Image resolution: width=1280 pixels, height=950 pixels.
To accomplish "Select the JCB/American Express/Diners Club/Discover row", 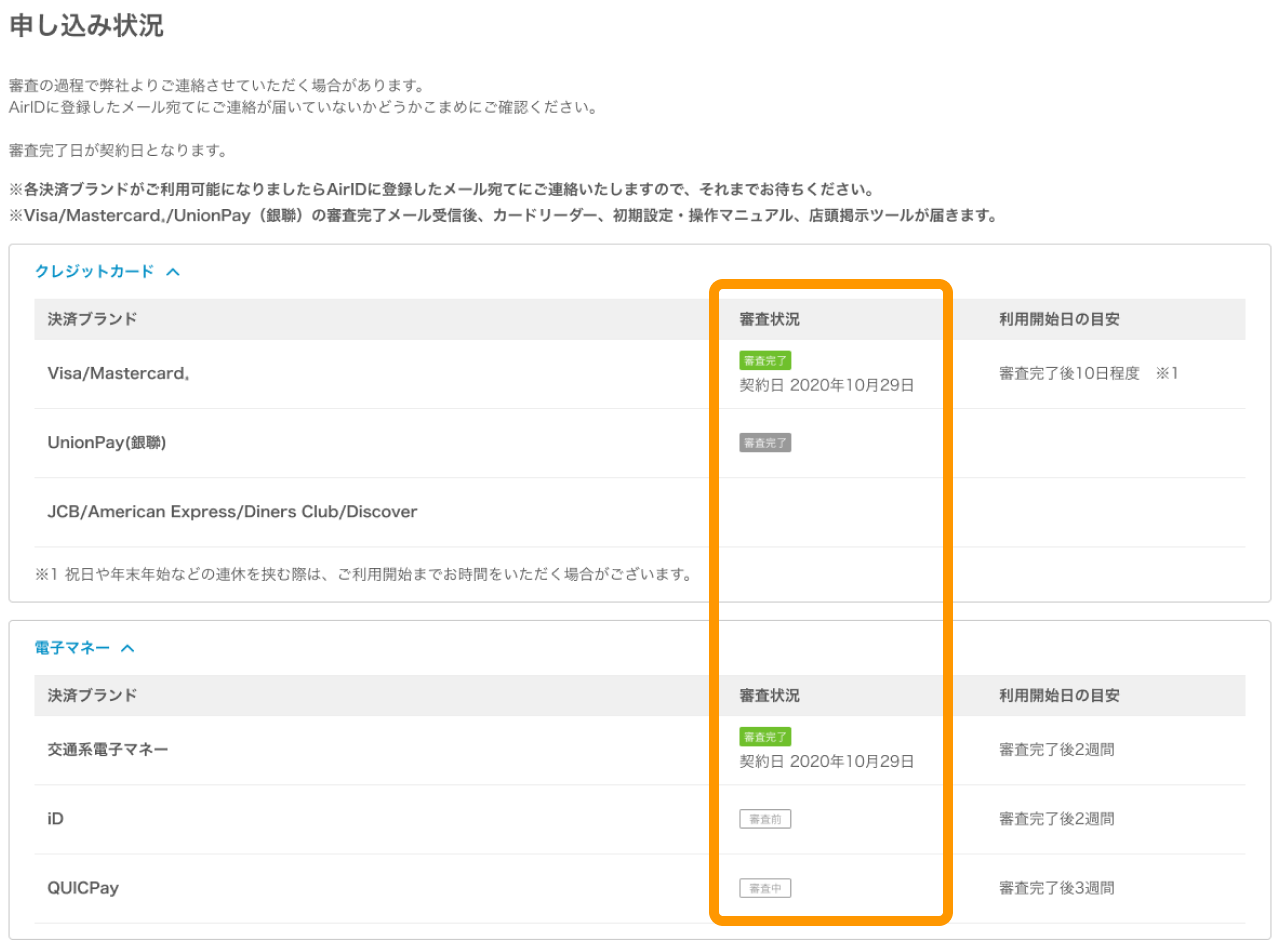I will (x=232, y=512).
